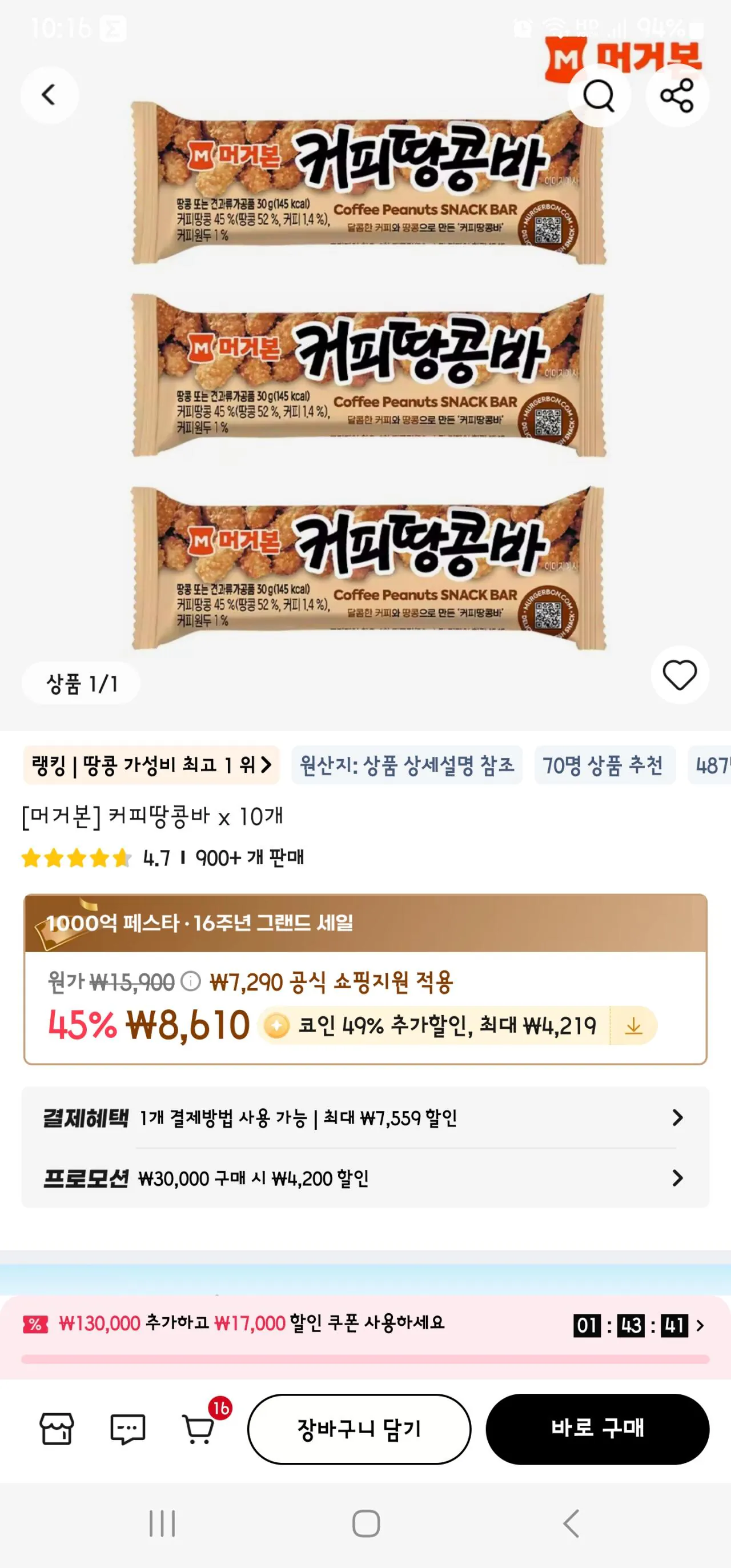View the coffee peanut bar product image

click(368, 374)
